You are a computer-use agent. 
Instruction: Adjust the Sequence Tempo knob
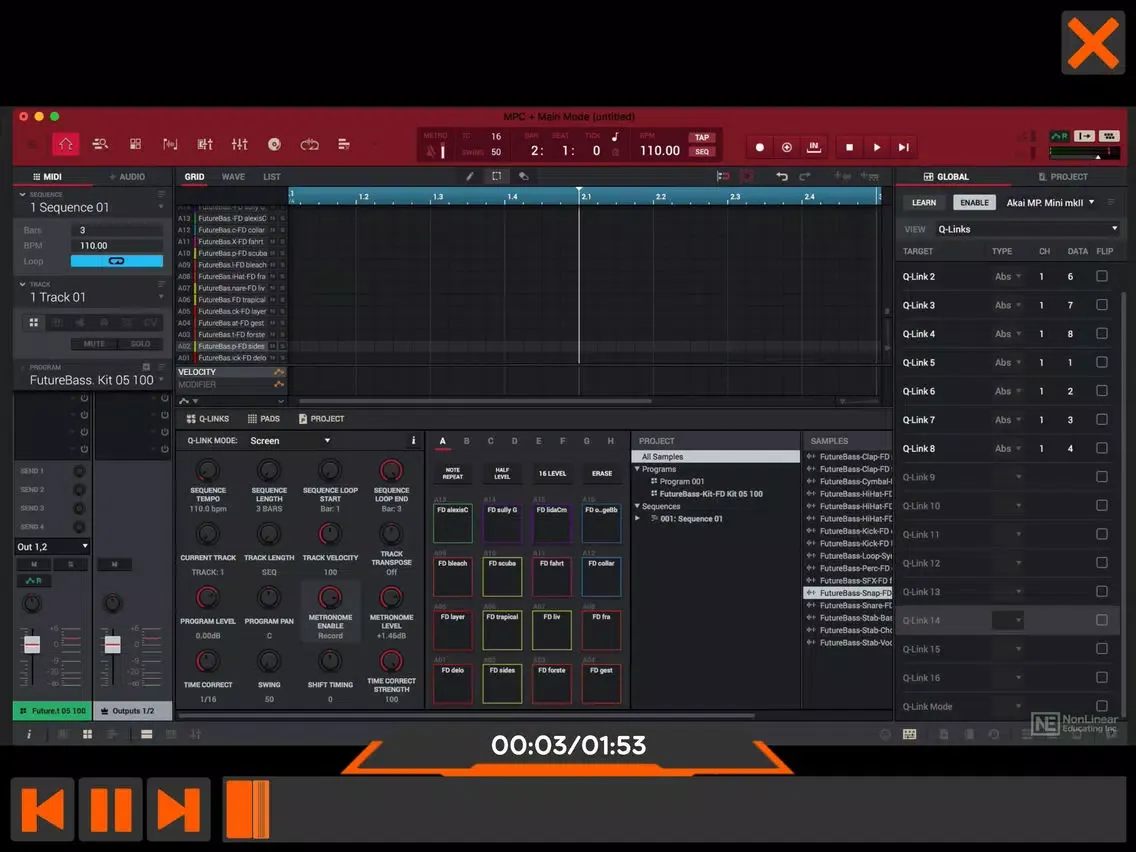207,471
